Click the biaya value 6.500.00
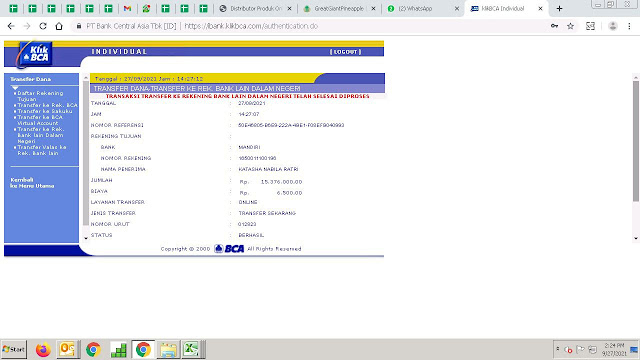Viewport: 640px width, 360px height. coord(289,193)
